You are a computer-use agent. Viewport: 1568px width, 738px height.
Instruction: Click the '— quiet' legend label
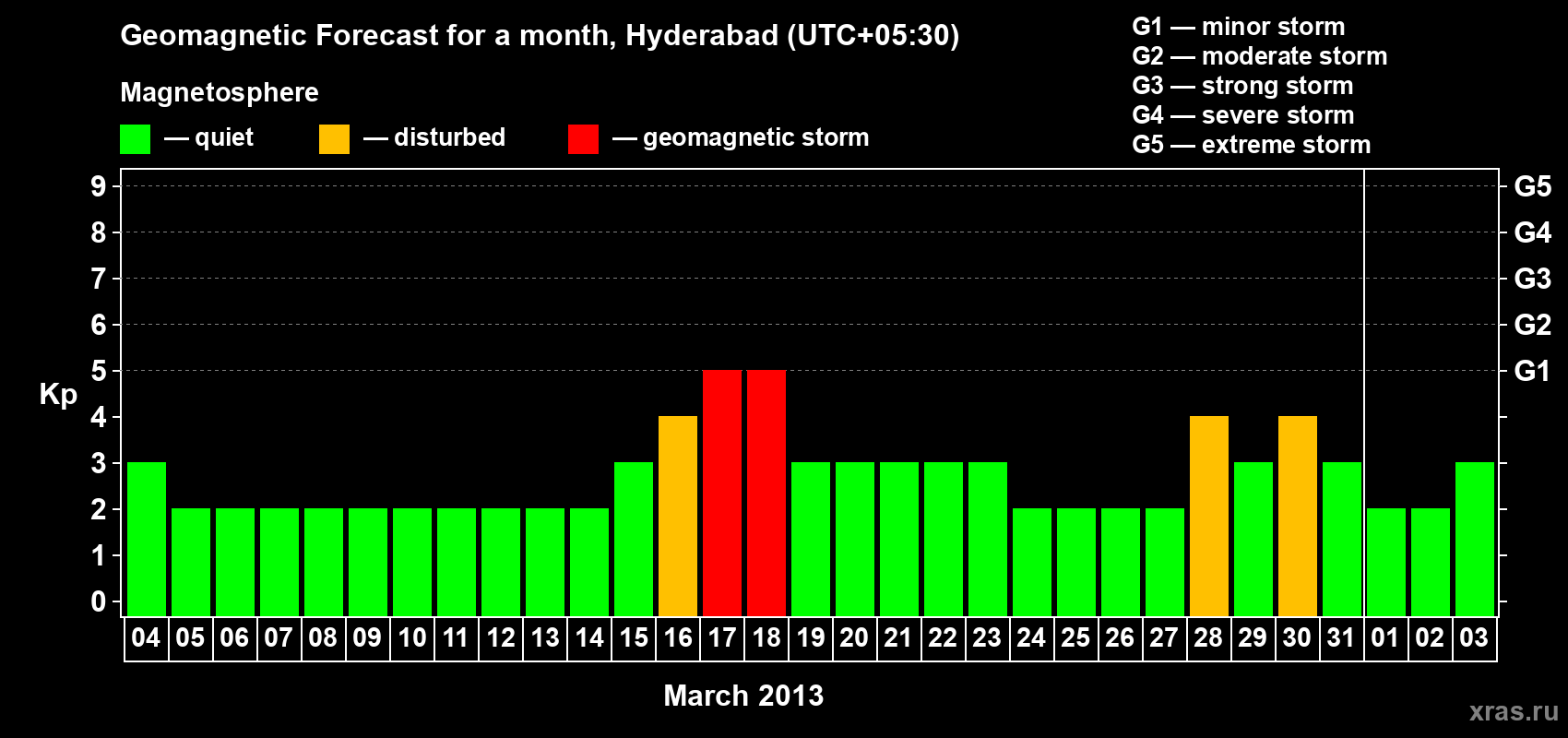(208, 137)
